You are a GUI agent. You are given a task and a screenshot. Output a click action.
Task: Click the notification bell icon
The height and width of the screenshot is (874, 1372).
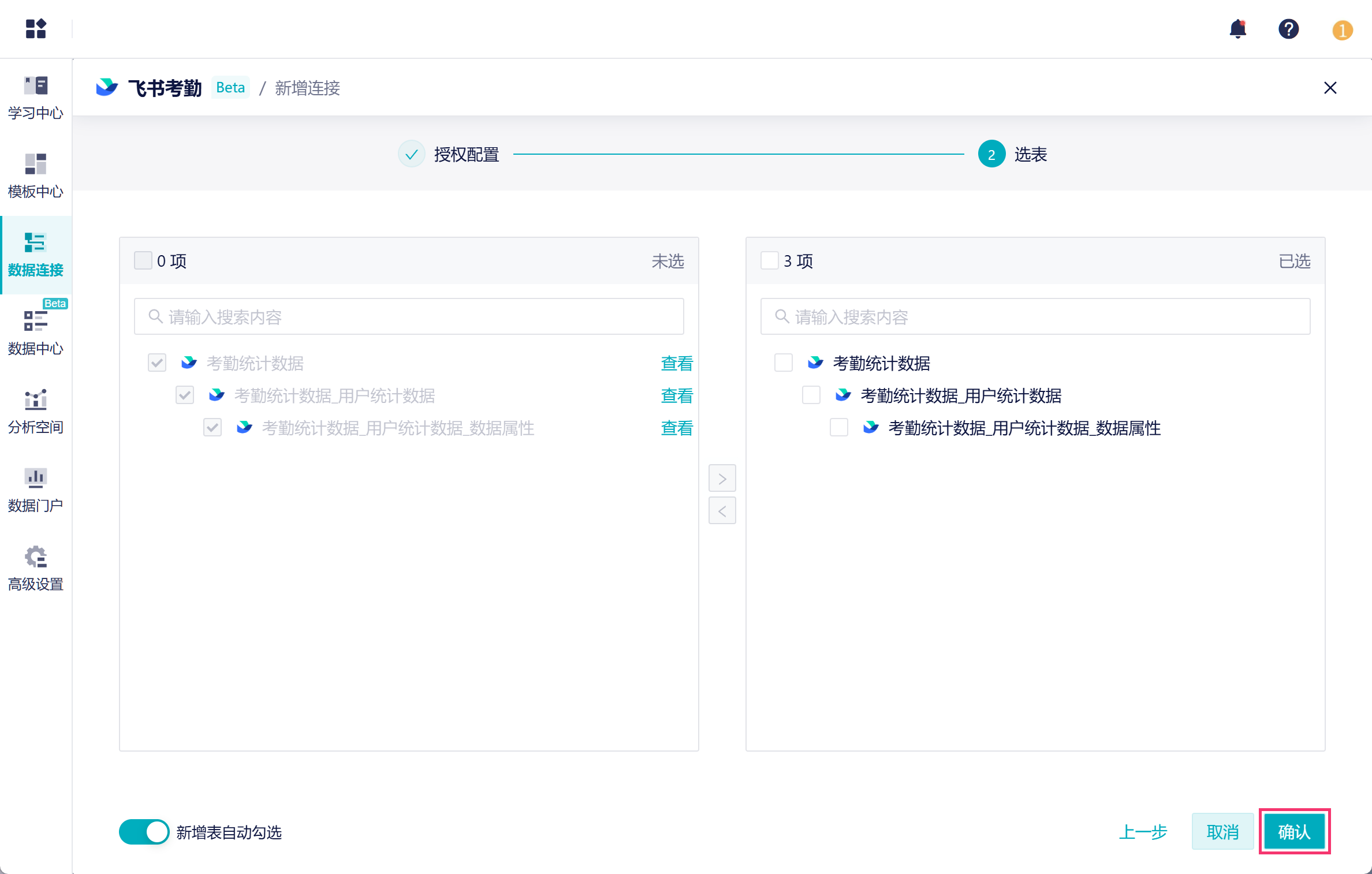[1237, 28]
